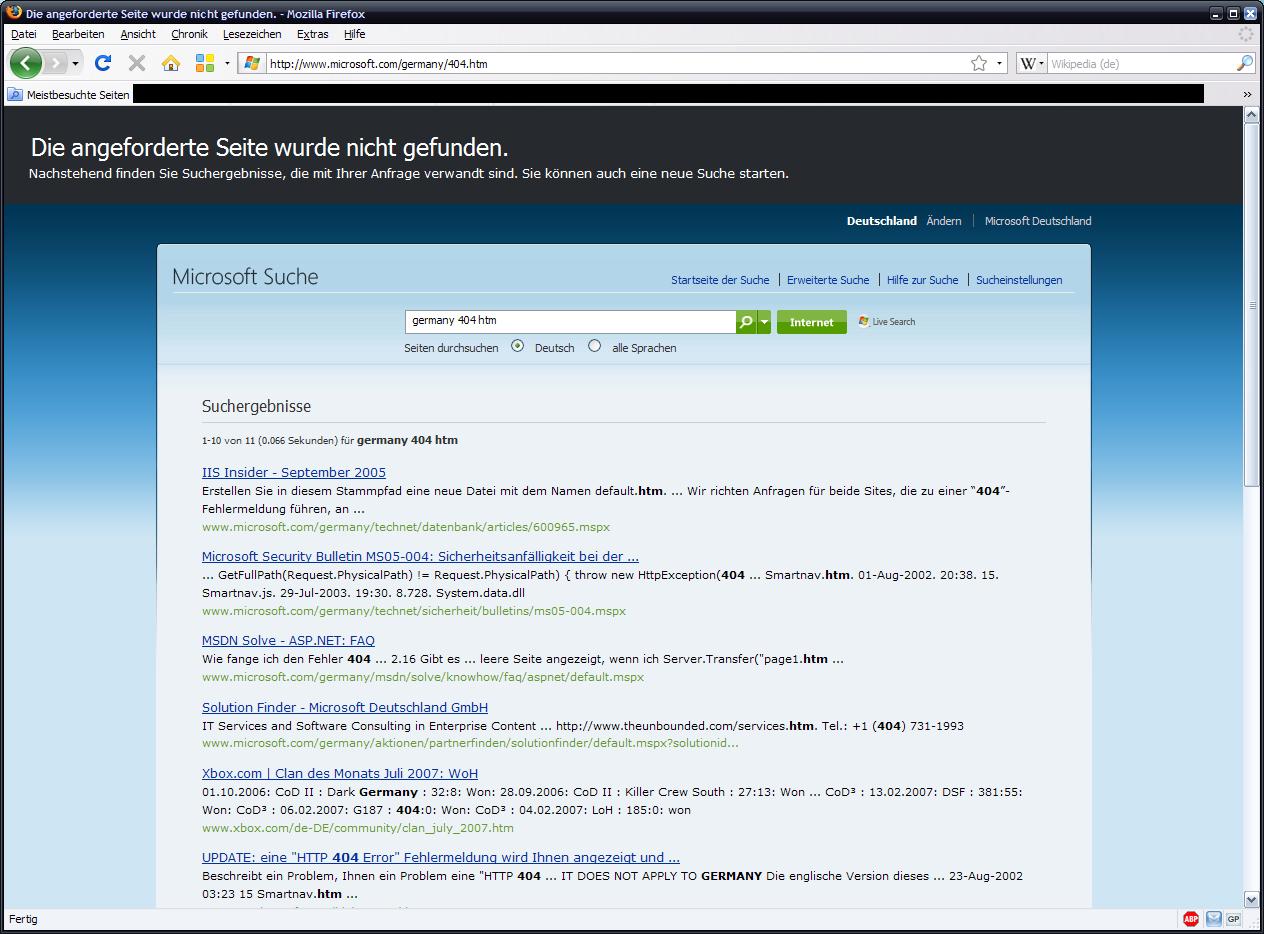Click the GP status bar icon
The image size is (1264, 934).
click(x=1234, y=919)
